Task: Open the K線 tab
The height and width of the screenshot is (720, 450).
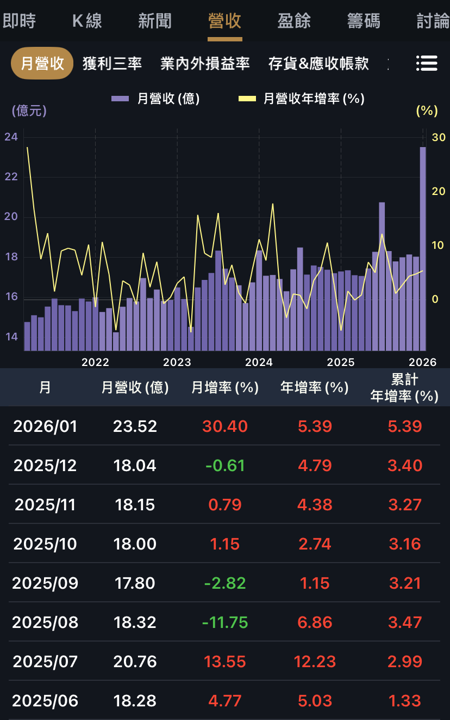Action: pyautogui.click(x=87, y=21)
